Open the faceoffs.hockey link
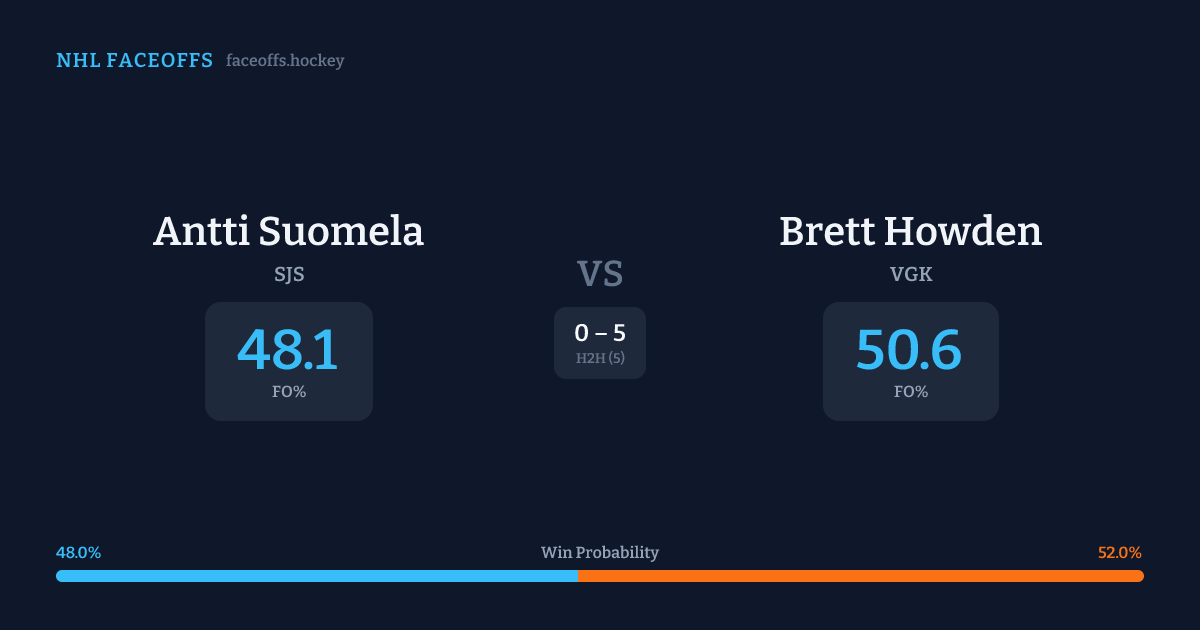Image resolution: width=1200 pixels, height=630 pixels. 285,61
